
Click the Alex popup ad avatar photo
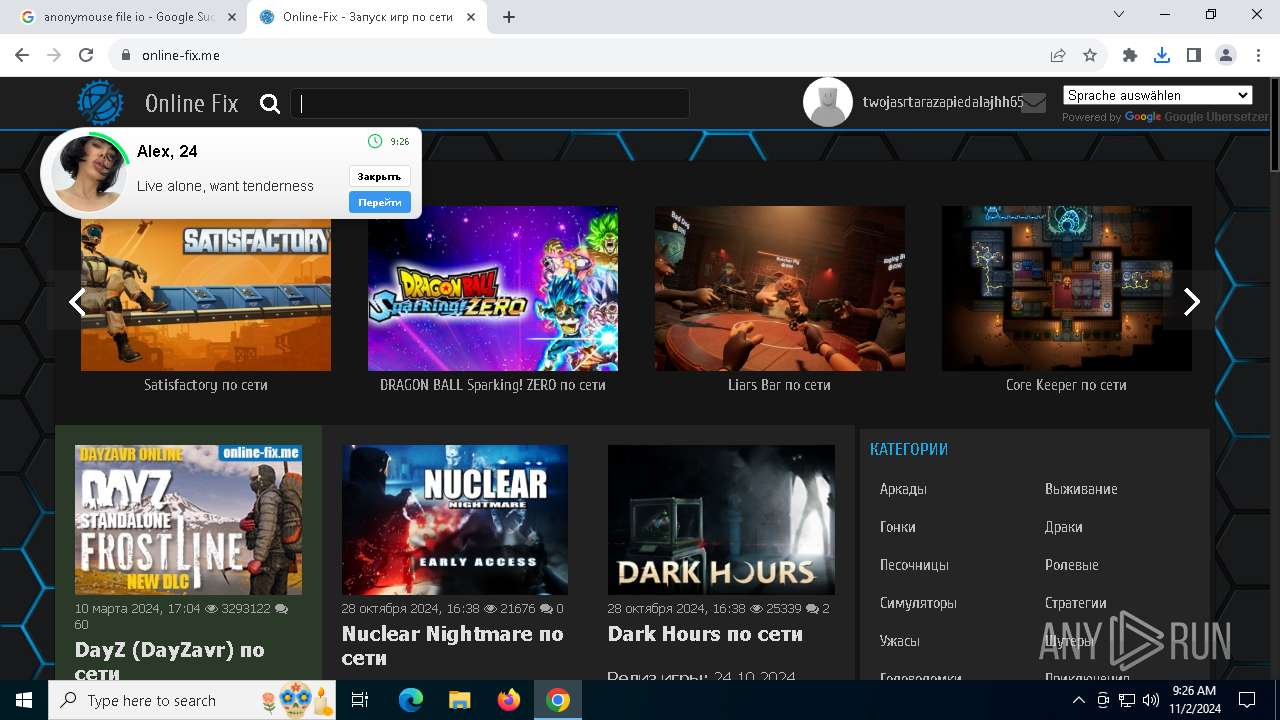pyautogui.click(x=88, y=172)
